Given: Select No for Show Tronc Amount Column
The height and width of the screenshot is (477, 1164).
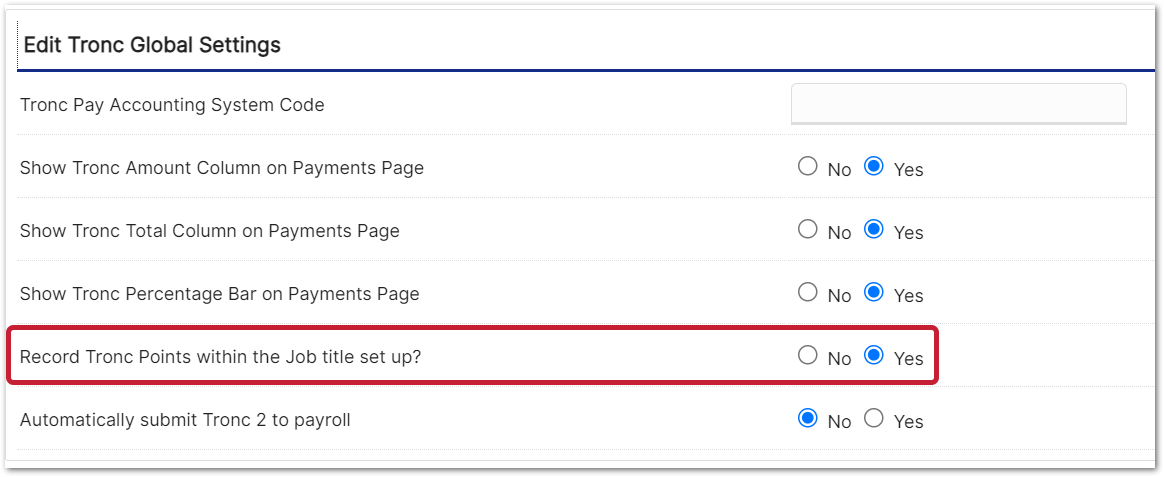Looking at the screenshot, I should point(808,167).
